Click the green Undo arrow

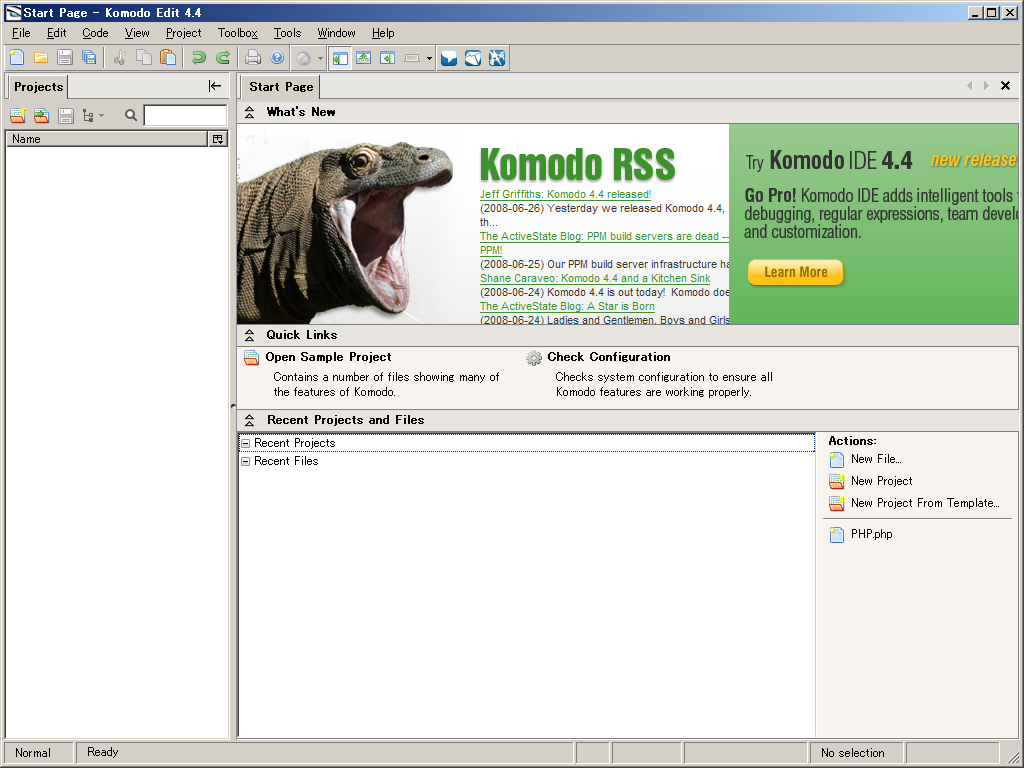(199, 58)
